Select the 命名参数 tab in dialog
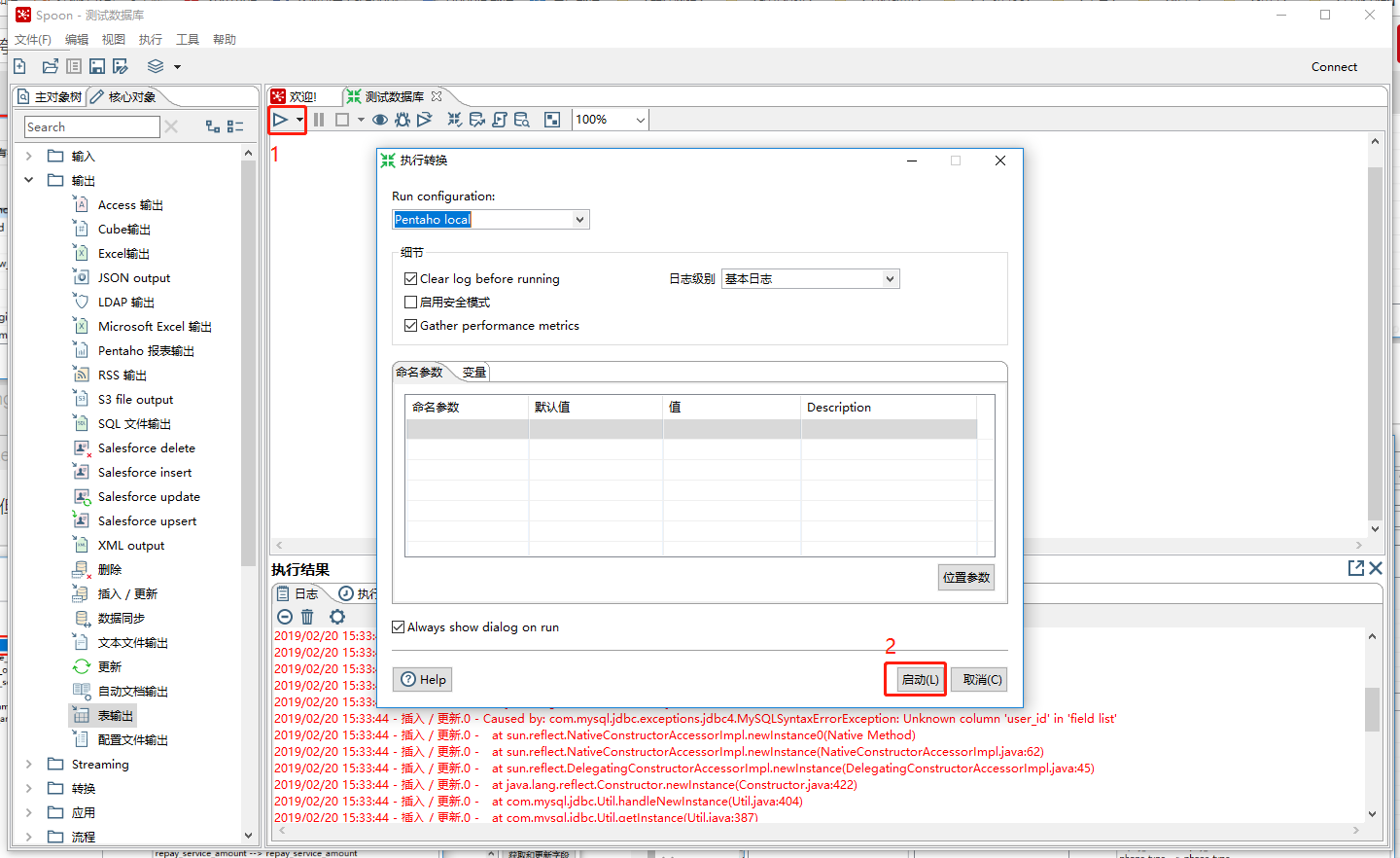Viewport: 1400px width, 858px height. pyautogui.click(x=419, y=372)
